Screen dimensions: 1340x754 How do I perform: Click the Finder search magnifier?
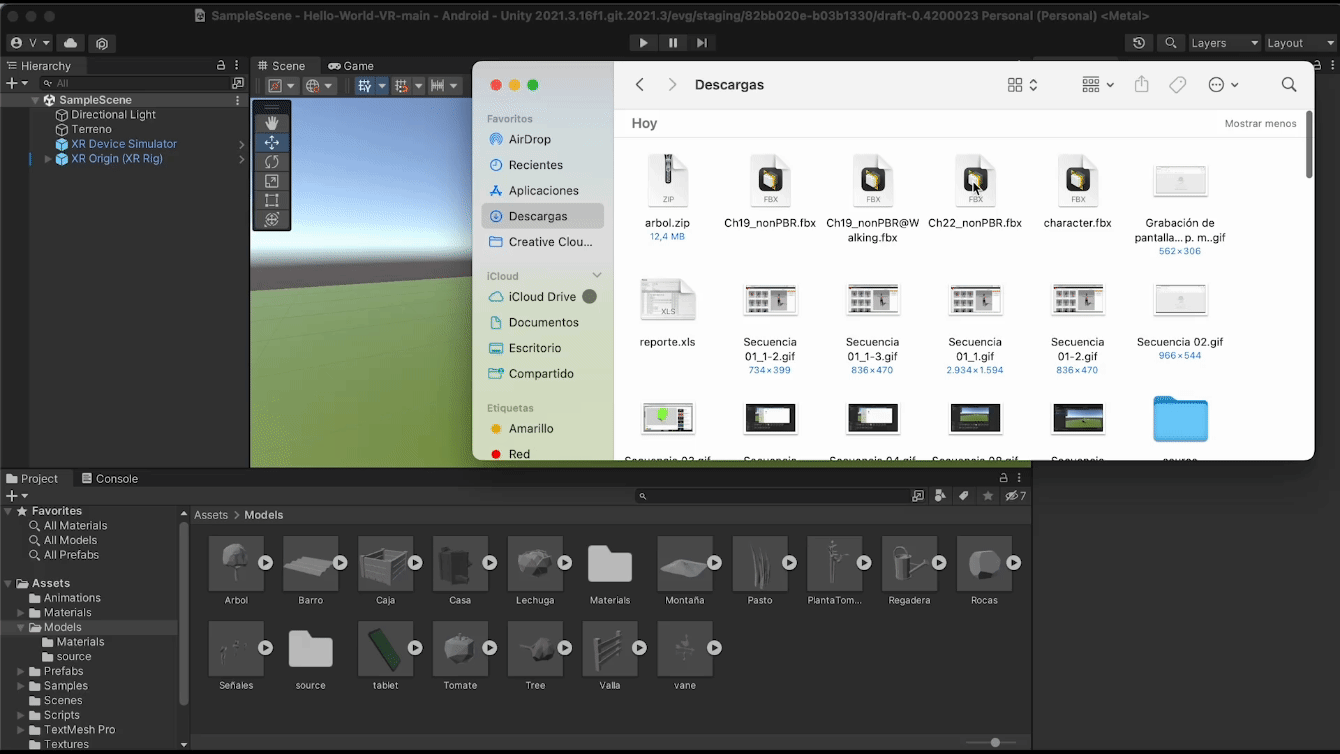tap(1289, 85)
